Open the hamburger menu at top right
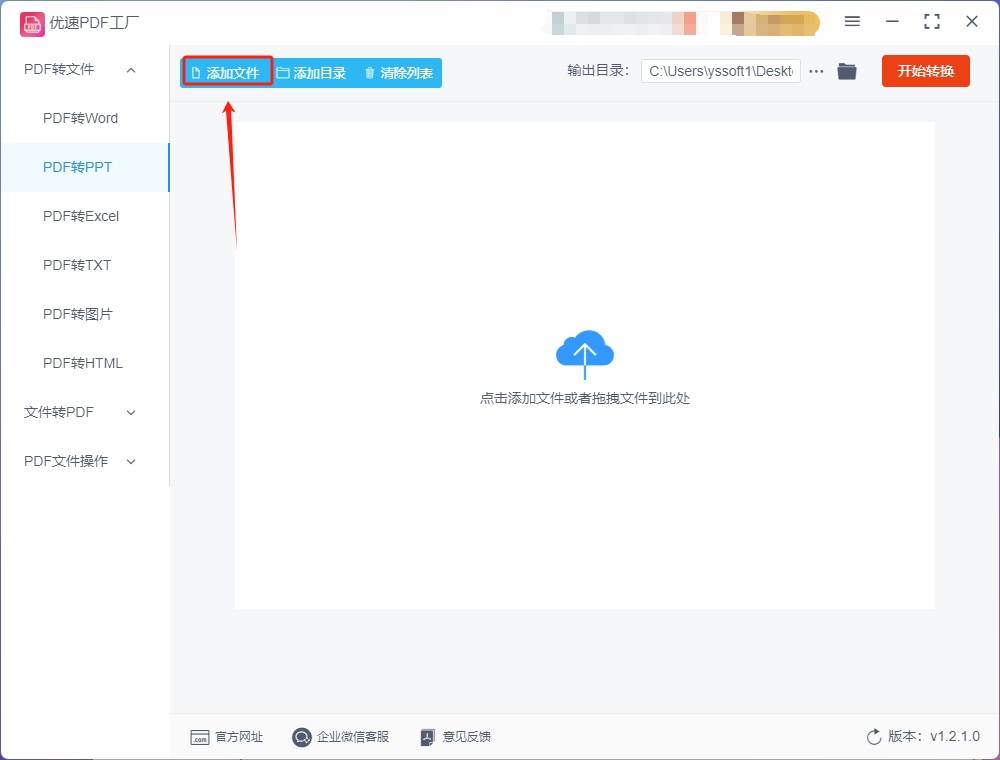Screen dimensions: 1000x760 pyautogui.click(x=853, y=21)
